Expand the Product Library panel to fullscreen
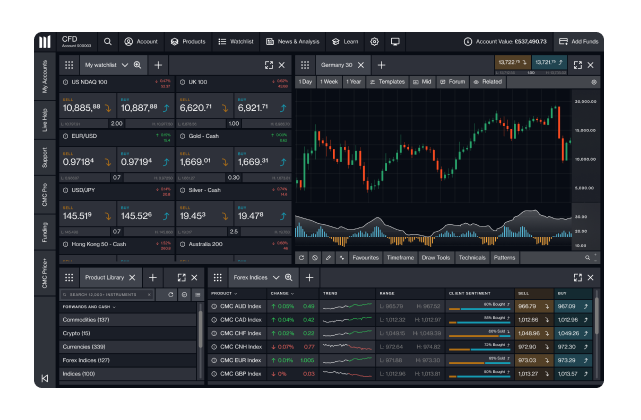Screen dimensions: 641x420 pos(182,278)
